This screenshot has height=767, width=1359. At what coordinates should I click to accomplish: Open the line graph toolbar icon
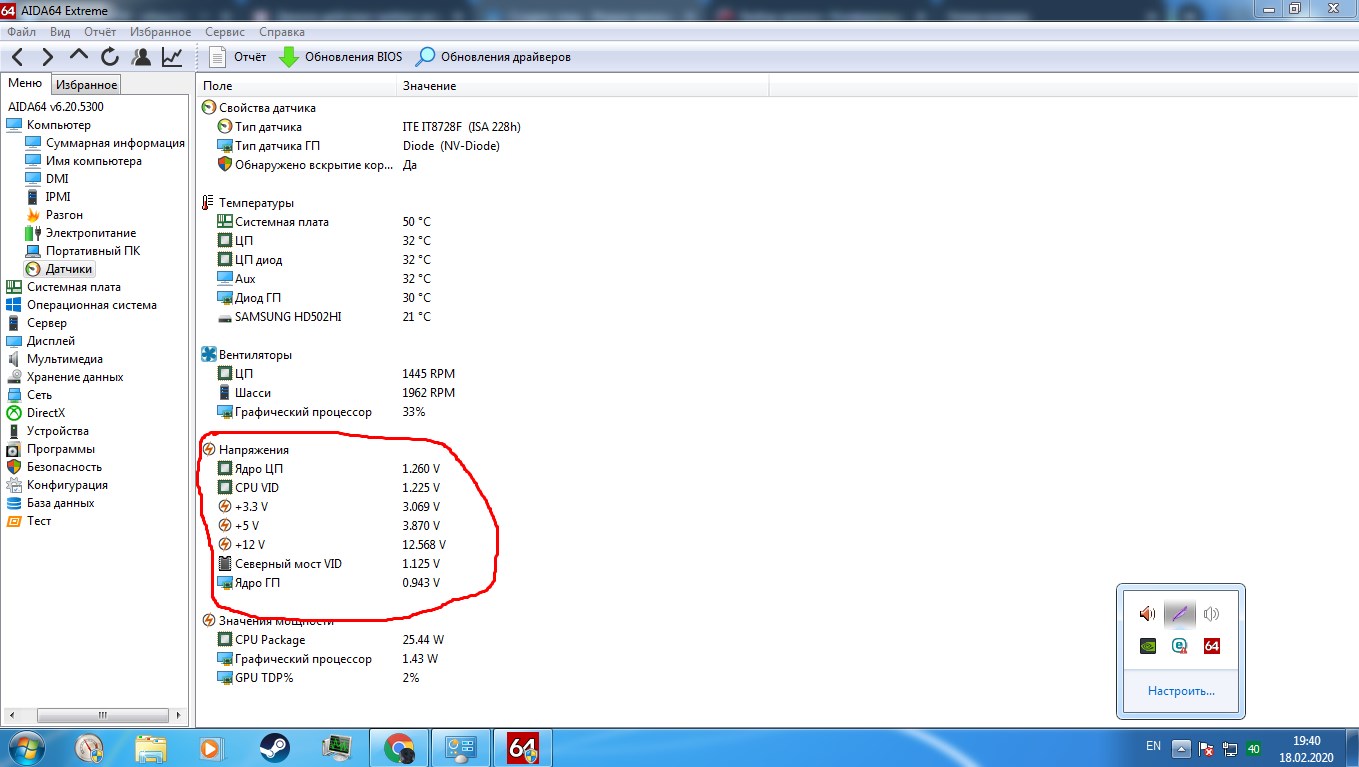point(173,57)
